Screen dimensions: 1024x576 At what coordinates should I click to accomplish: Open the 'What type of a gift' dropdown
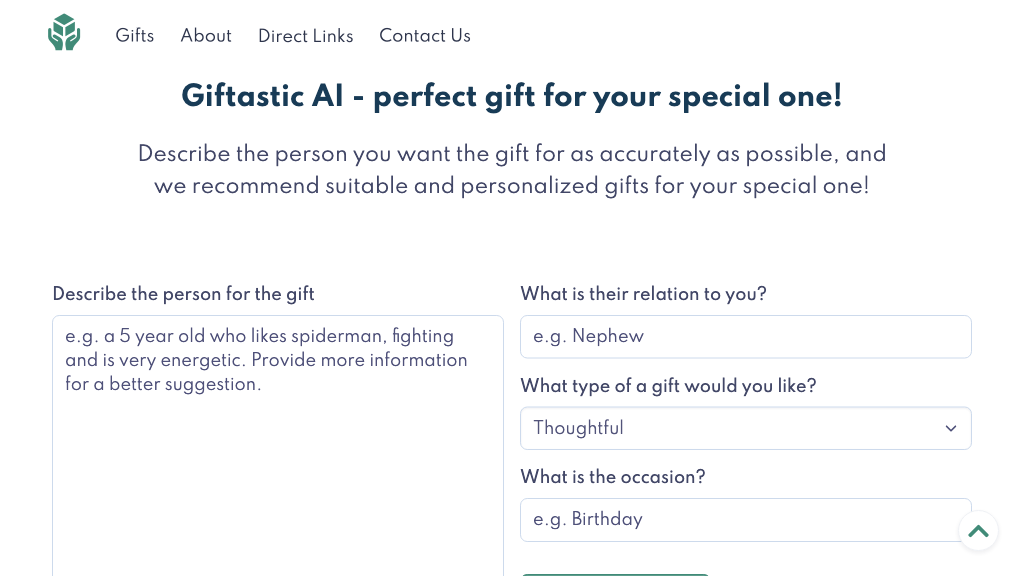click(x=745, y=428)
